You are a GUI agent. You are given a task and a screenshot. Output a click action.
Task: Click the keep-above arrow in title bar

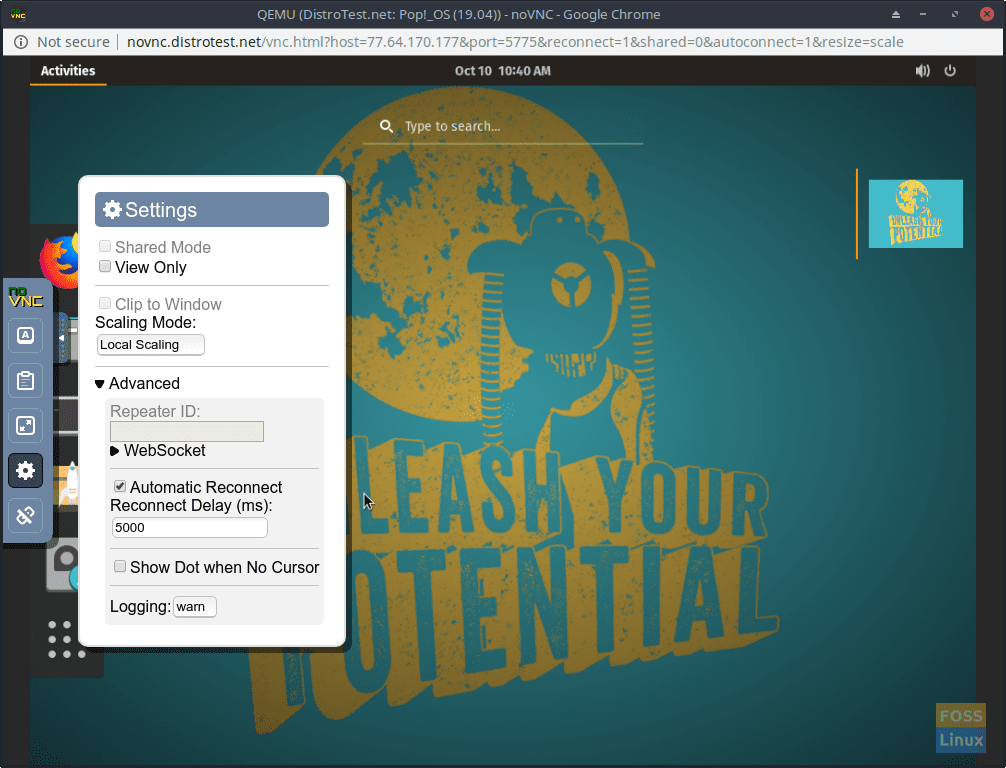click(896, 14)
